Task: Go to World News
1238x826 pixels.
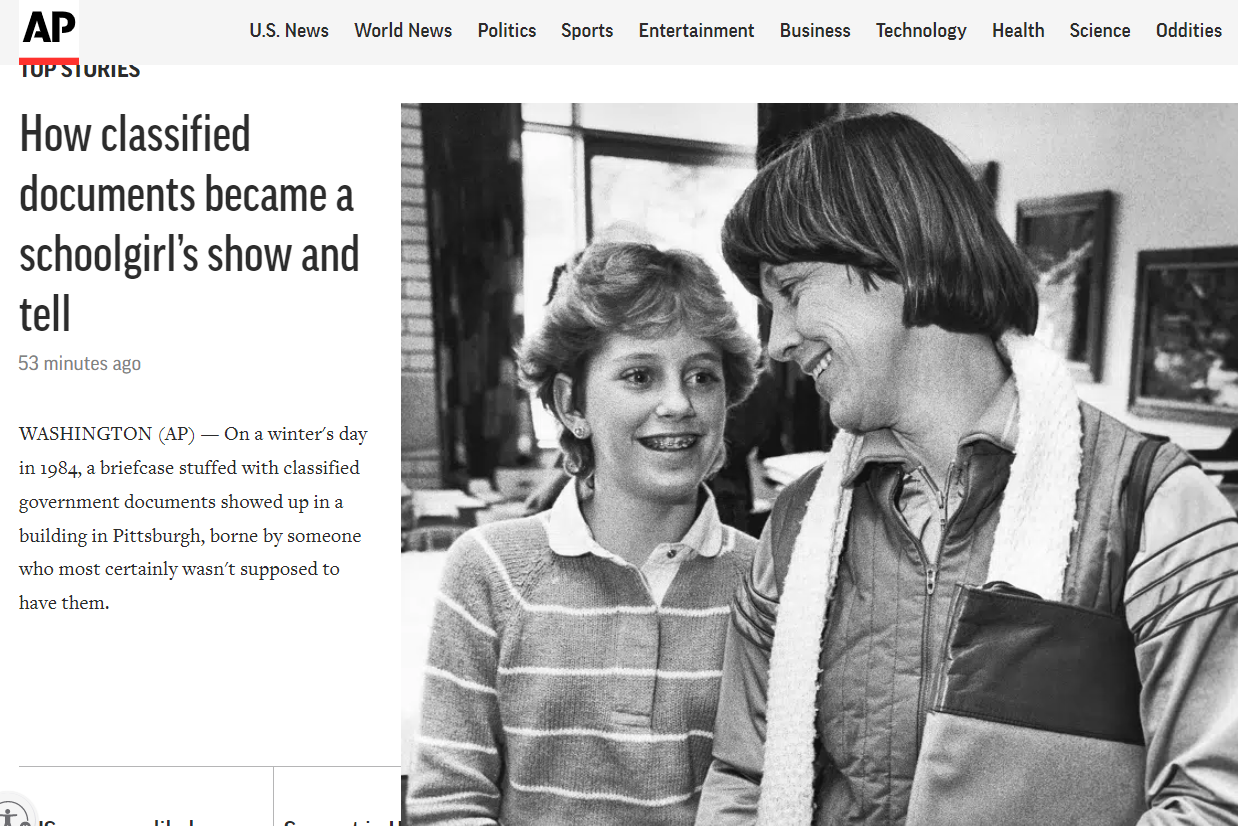Action: (403, 31)
